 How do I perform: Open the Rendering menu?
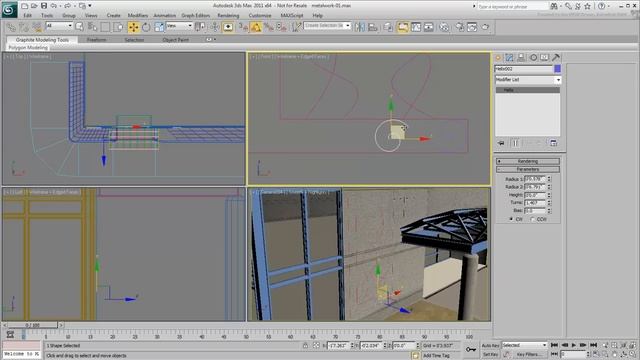(228, 16)
